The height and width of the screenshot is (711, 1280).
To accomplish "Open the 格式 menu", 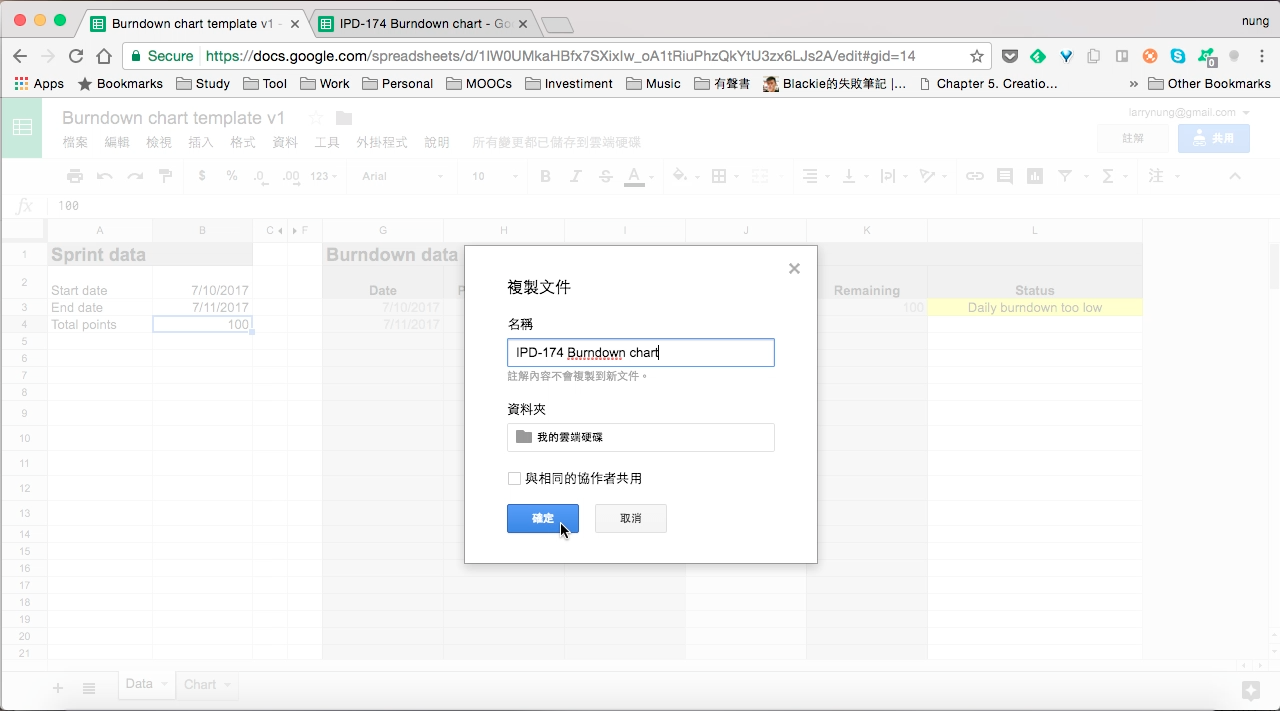I will coord(243,143).
